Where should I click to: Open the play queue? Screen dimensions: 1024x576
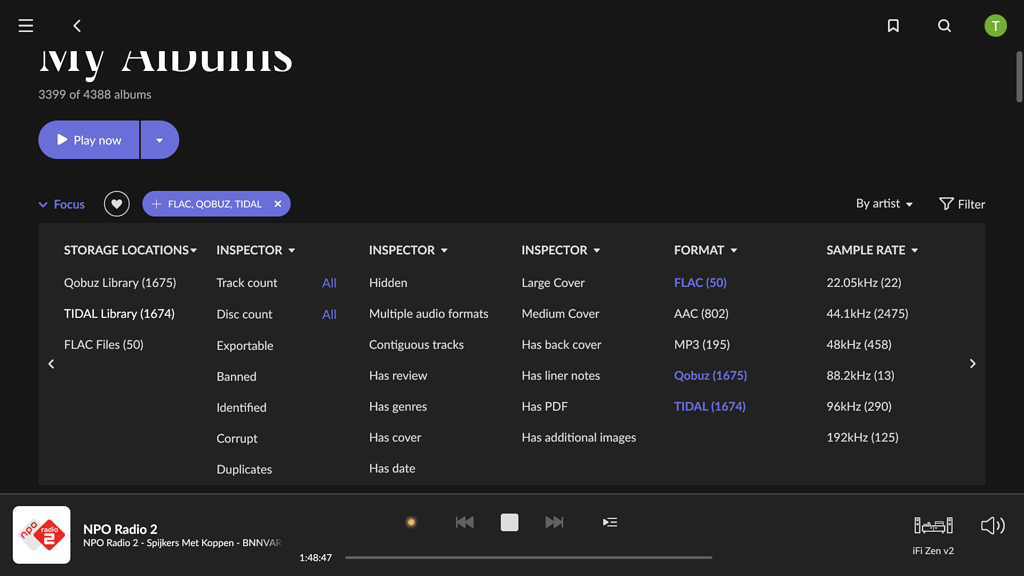pos(610,521)
